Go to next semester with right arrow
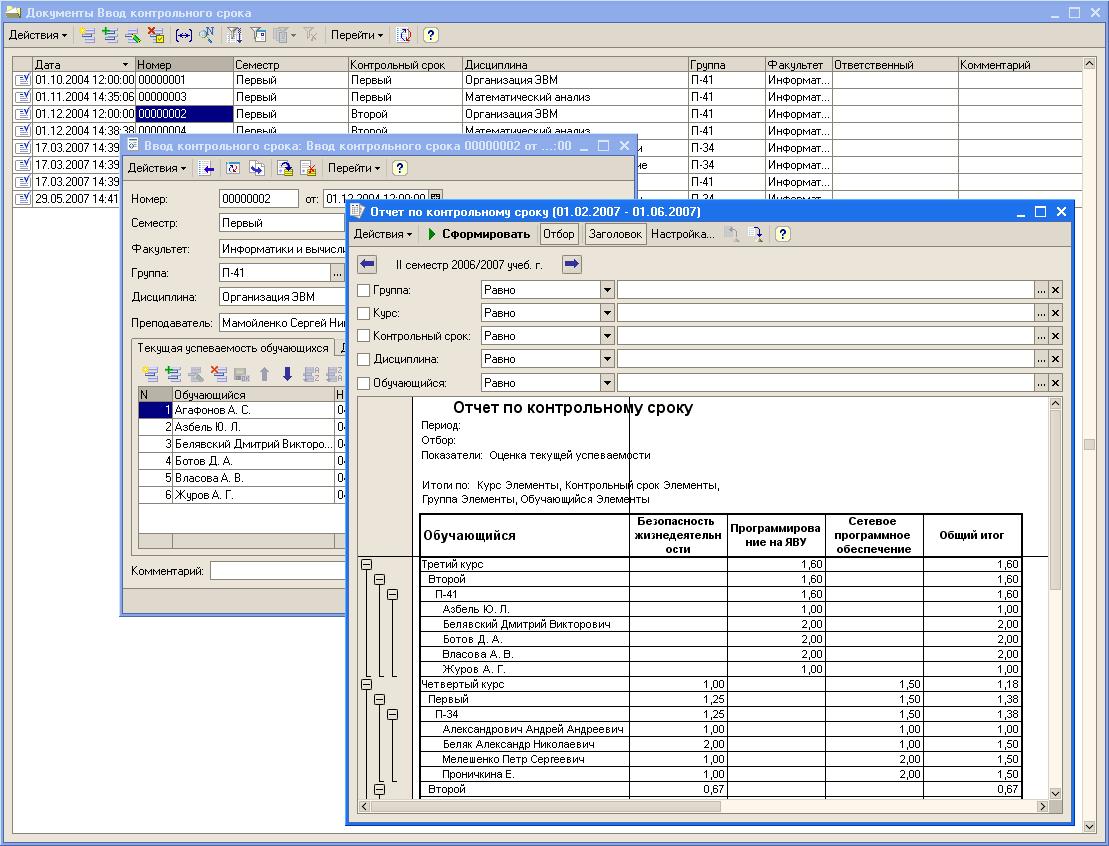The image size is (1109, 846). (571, 265)
